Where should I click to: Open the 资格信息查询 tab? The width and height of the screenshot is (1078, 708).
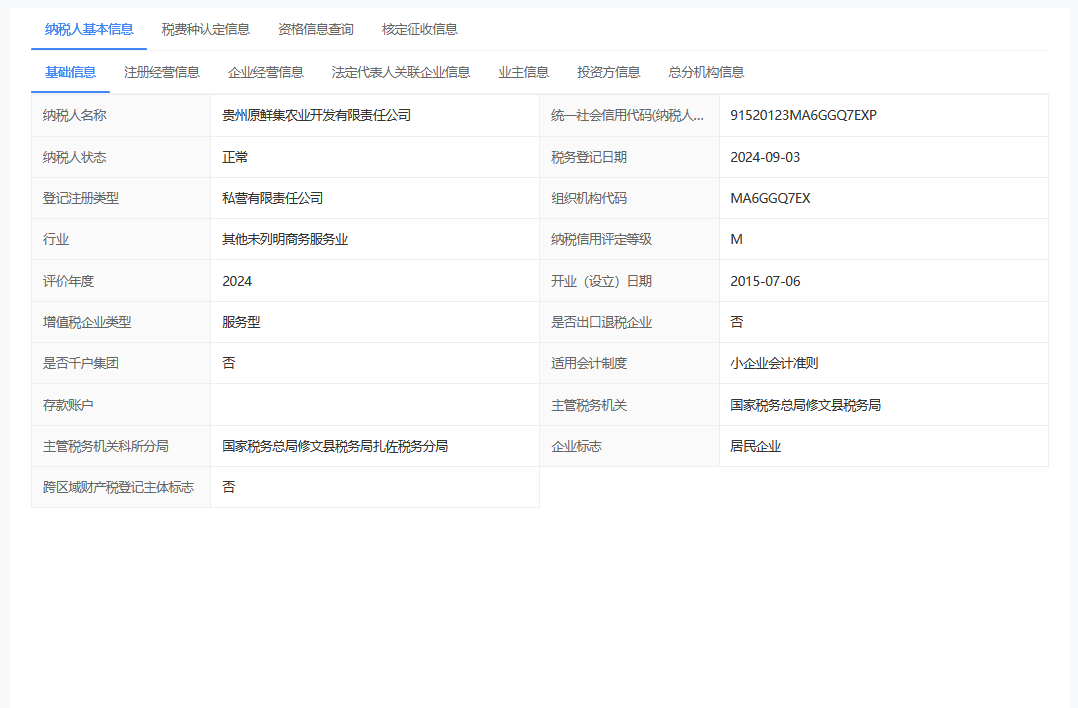(x=316, y=29)
